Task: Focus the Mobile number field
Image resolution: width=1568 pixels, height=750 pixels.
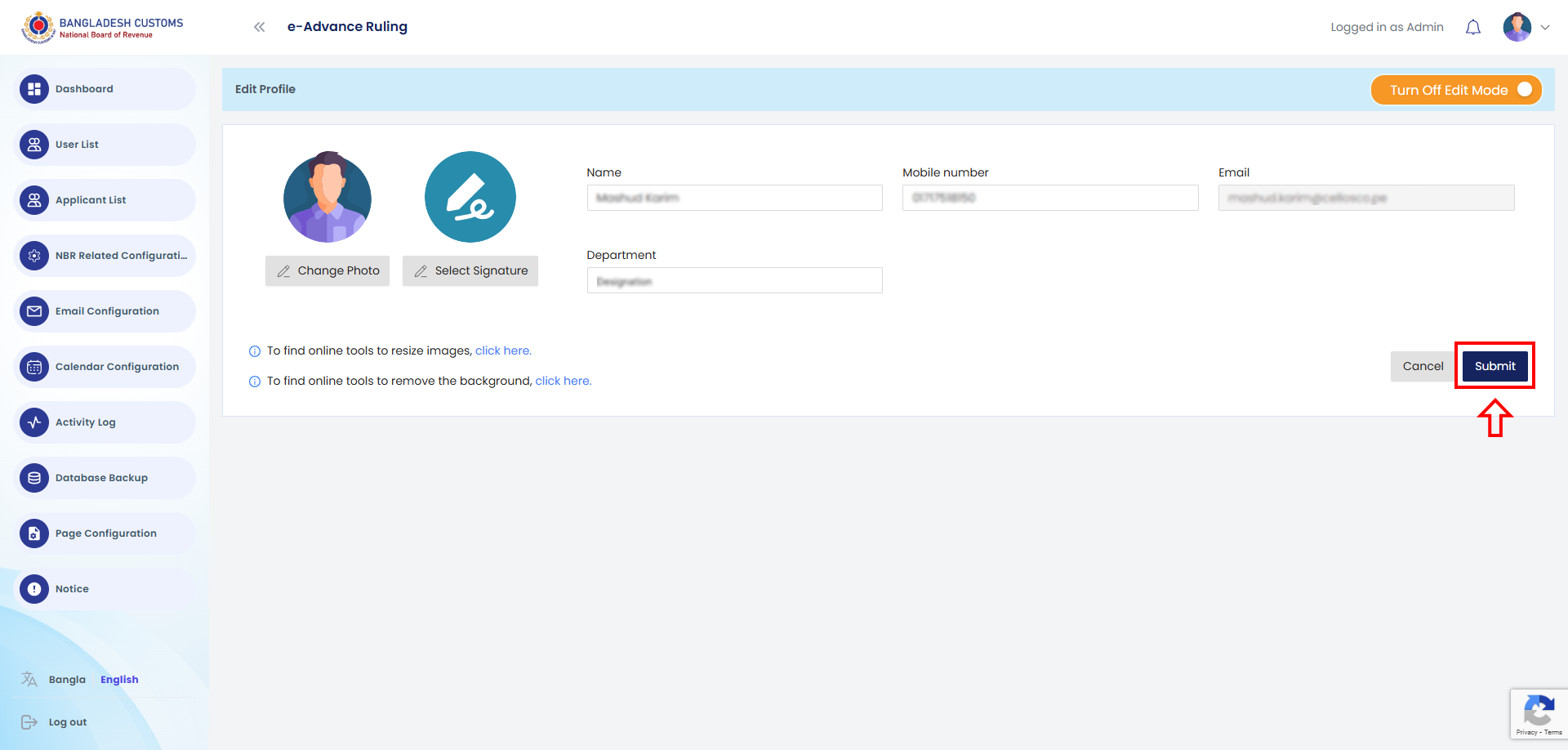Action: tap(1050, 198)
